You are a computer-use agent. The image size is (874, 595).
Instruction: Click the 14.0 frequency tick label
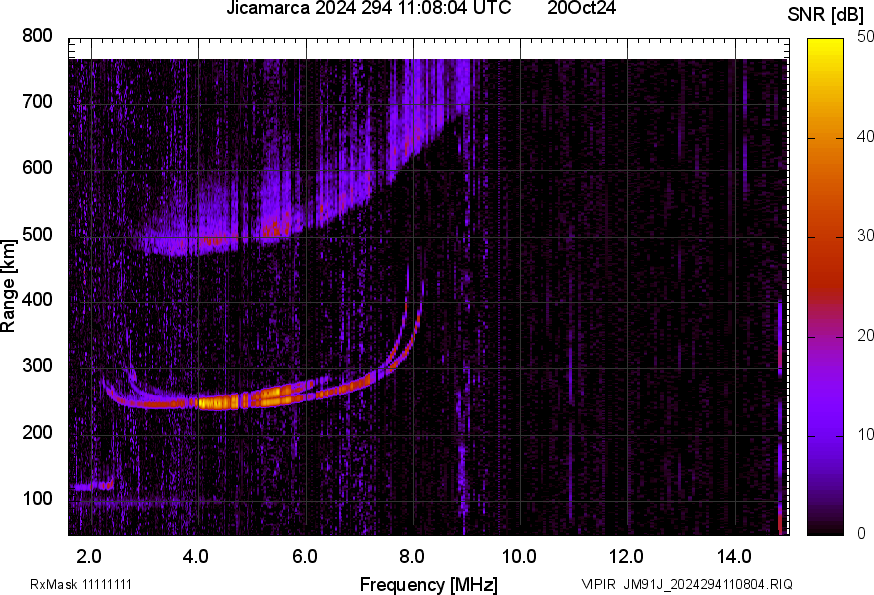pyautogui.click(x=733, y=556)
